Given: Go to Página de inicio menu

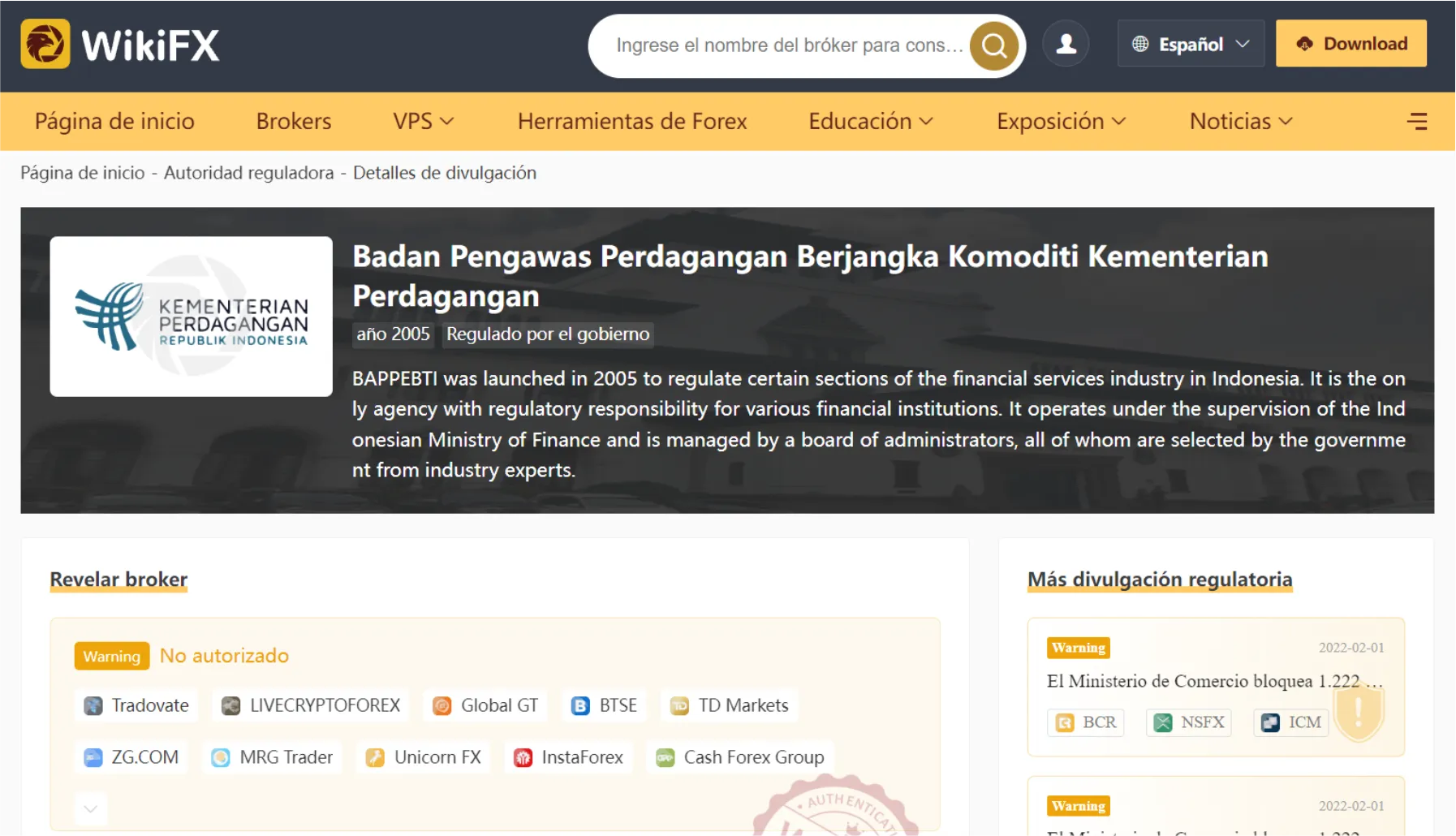Looking at the screenshot, I should coord(114,121).
